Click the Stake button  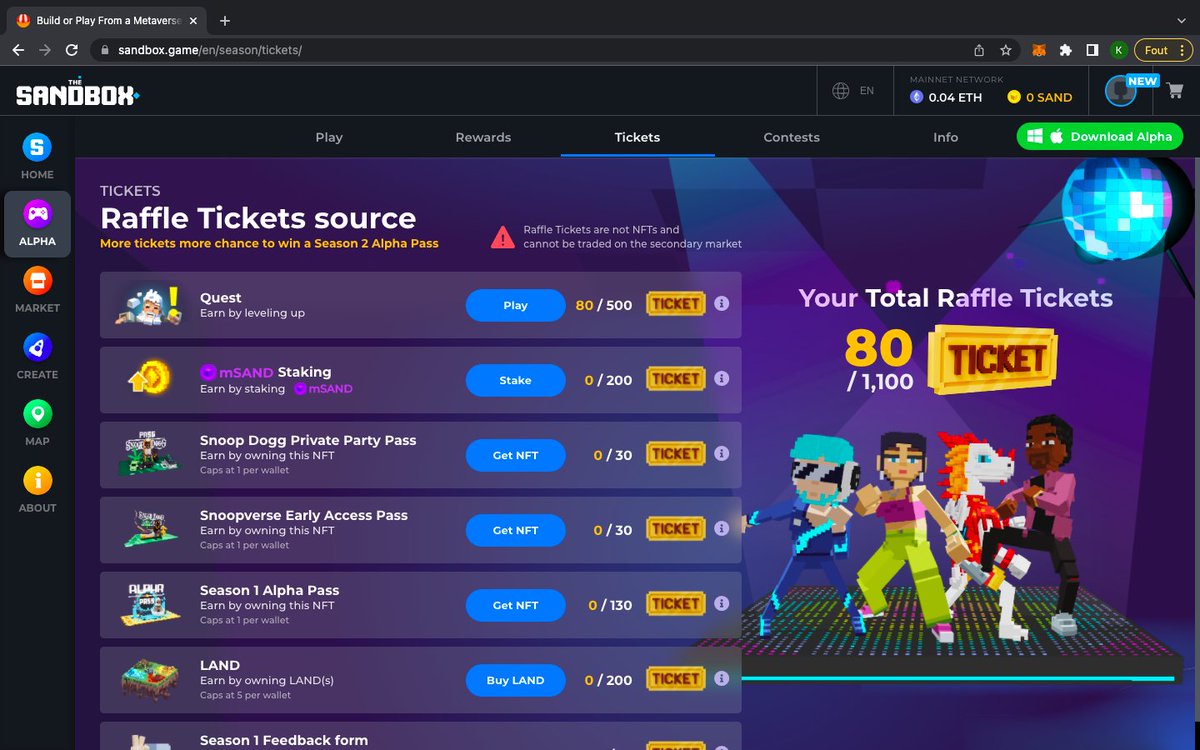click(x=516, y=380)
